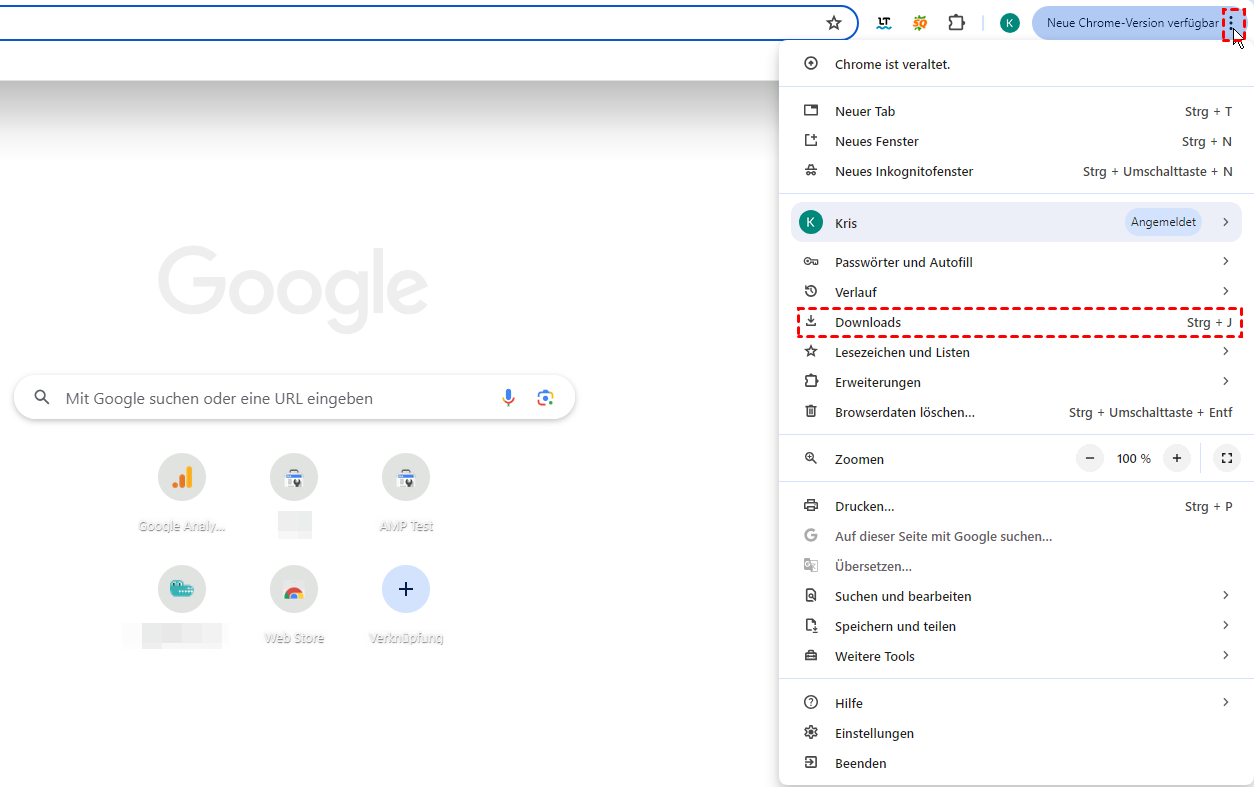
Task: Select Übersetzen... menu entry
Action: tap(1016, 566)
